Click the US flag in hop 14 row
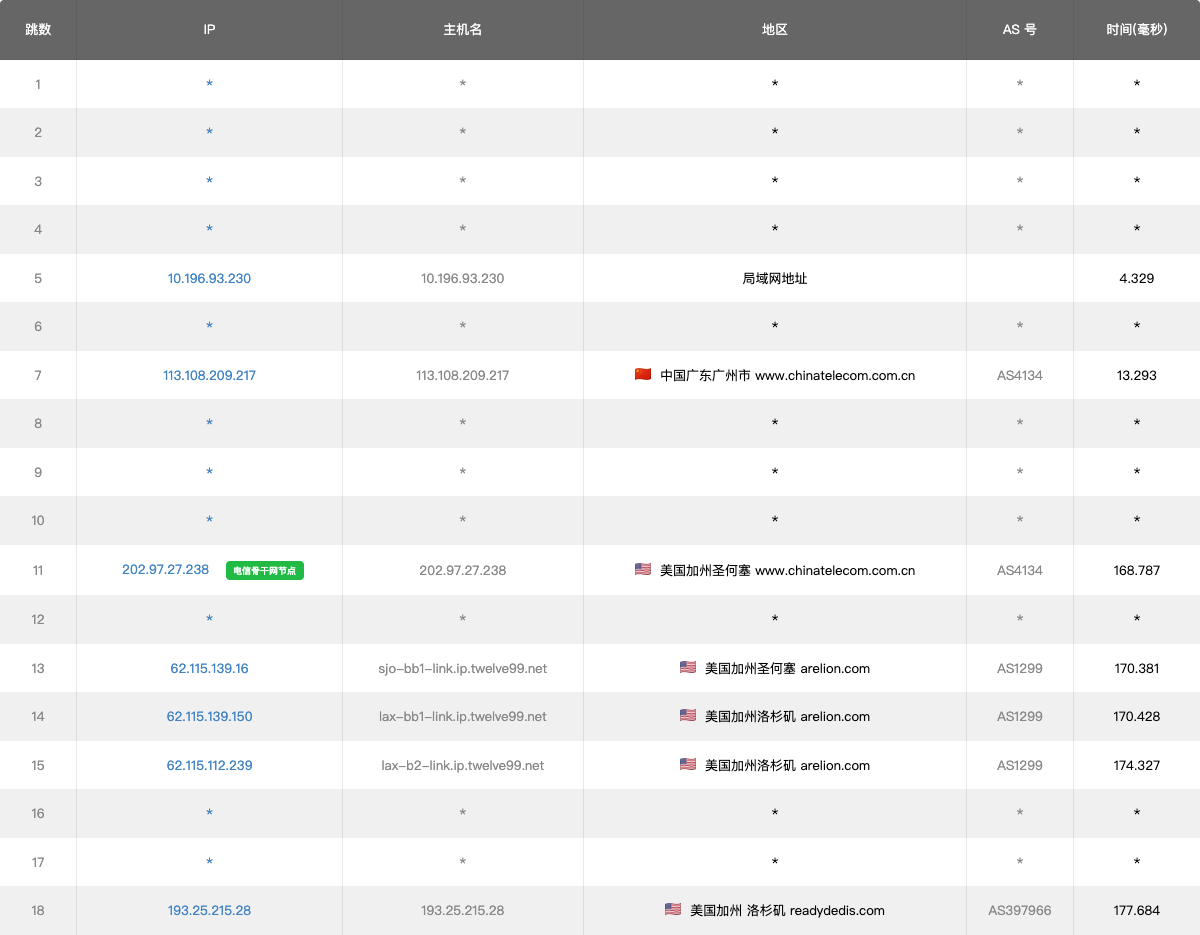 [x=688, y=716]
